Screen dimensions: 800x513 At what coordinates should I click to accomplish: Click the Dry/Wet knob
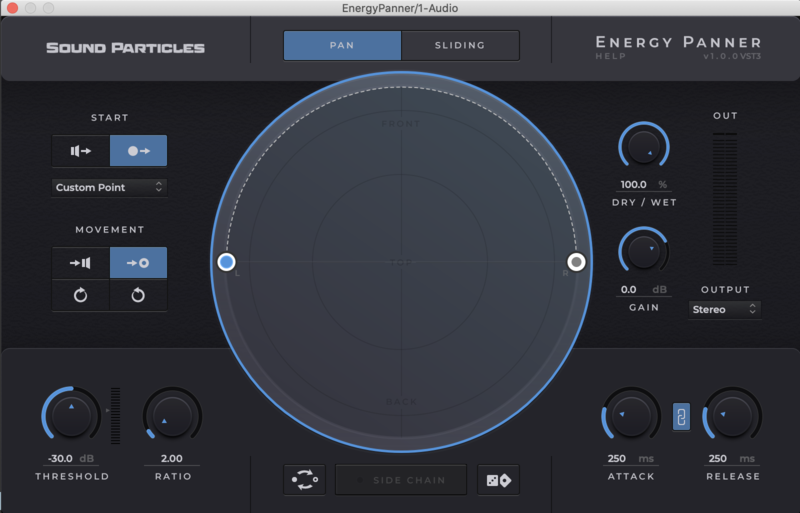tap(644, 146)
